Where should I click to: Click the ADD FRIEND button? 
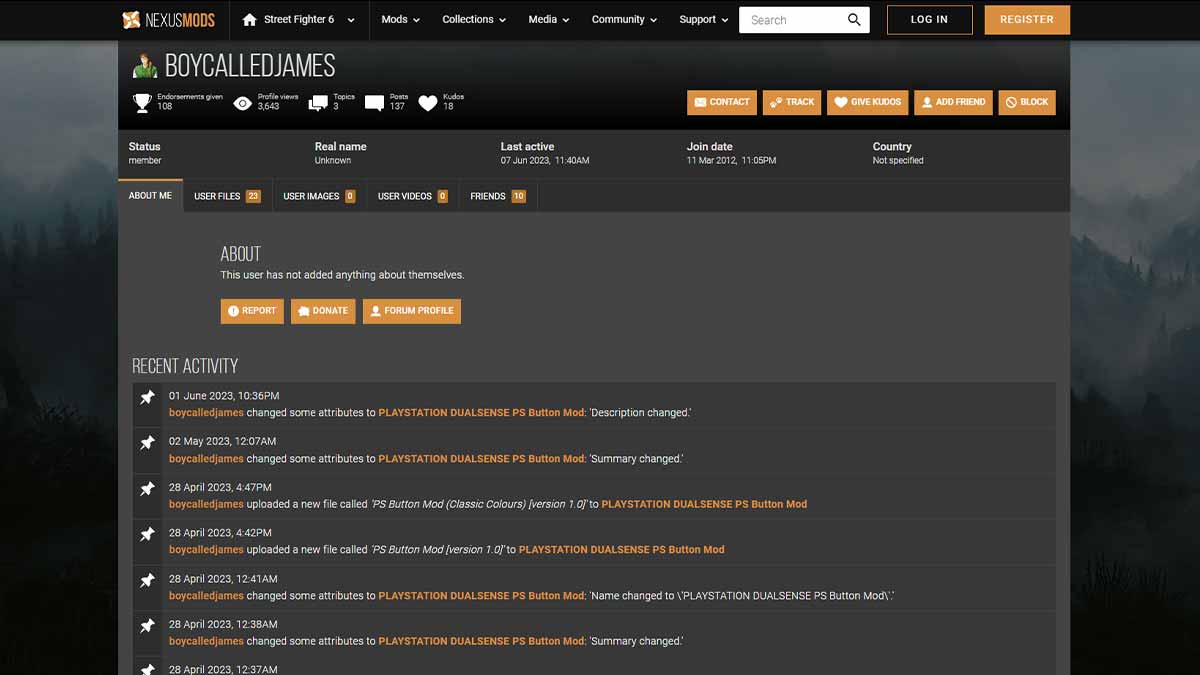click(x=953, y=102)
